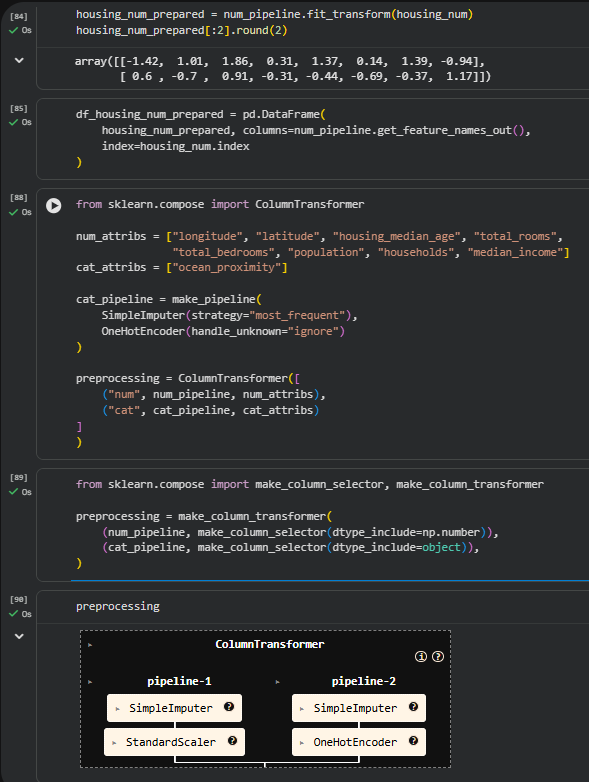Click 'preprocessing = ColumnTransformer([' line
Viewport: 589px width, 782px height.
[x=188, y=379]
